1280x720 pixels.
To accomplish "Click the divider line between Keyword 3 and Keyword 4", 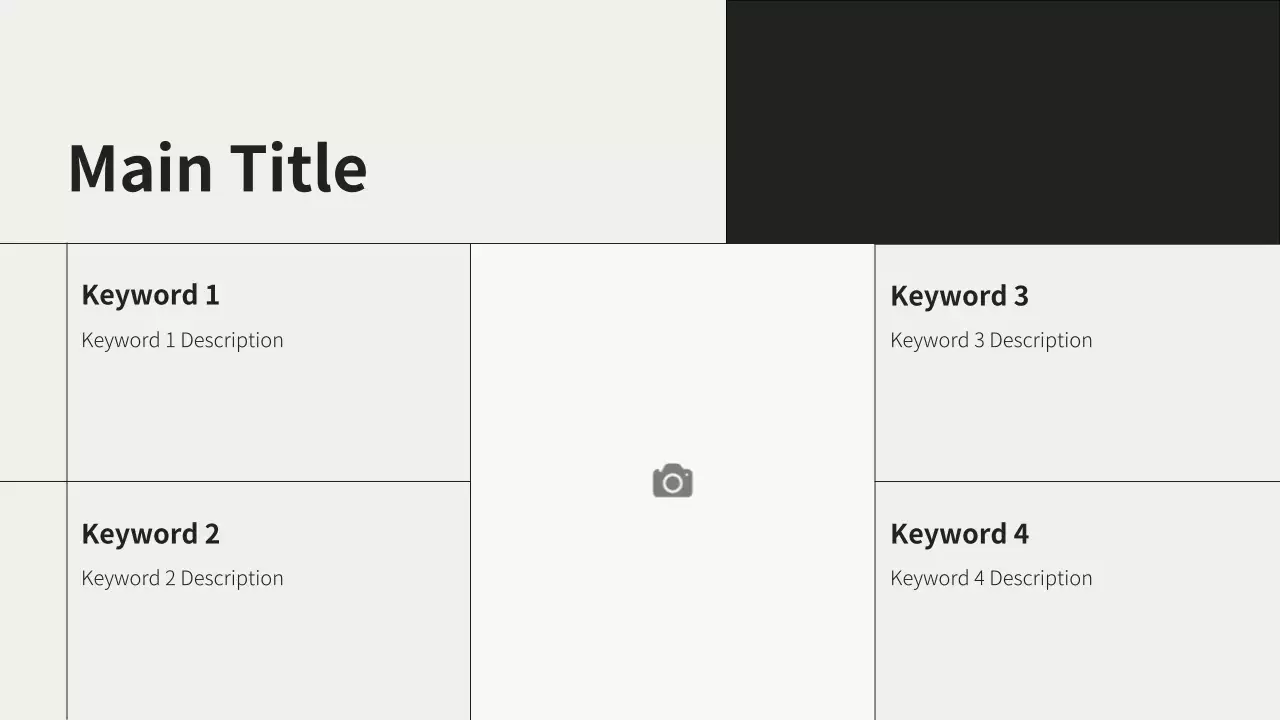I will (1076, 481).
